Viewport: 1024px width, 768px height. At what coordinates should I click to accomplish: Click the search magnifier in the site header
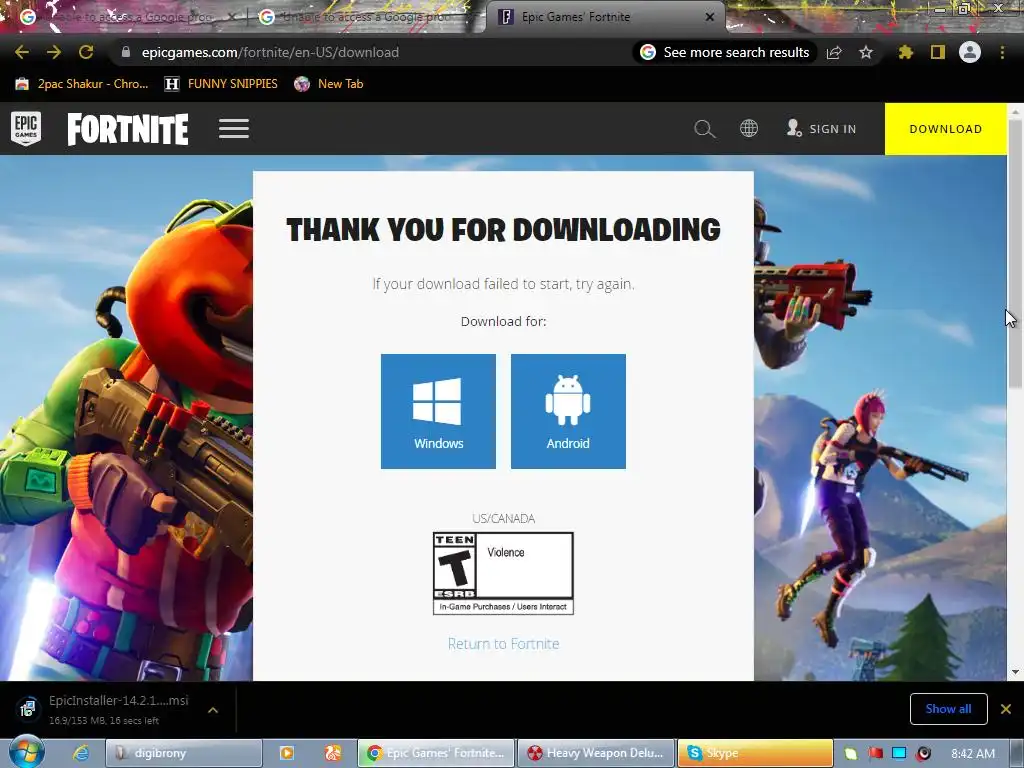(705, 129)
